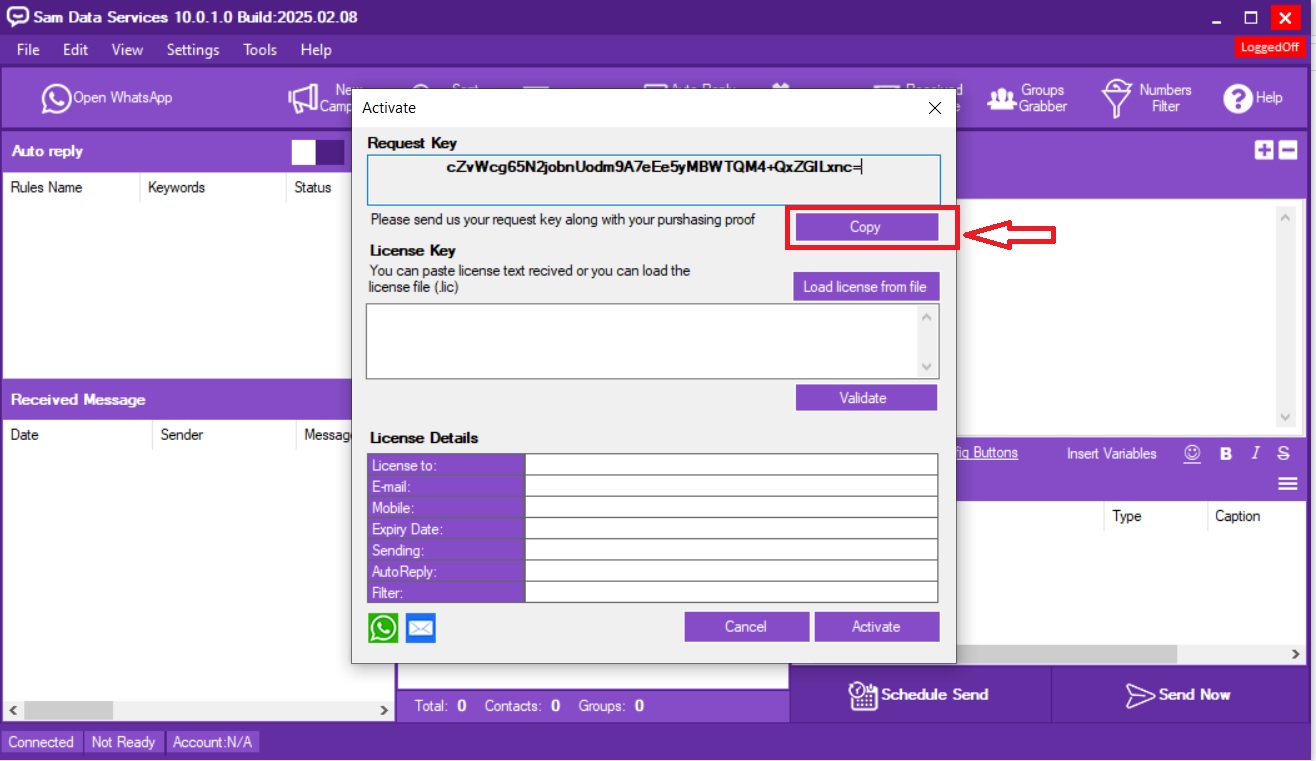Click the LoggedOff status badge
This screenshot has width=1316, height=761.
(x=1269, y=48)
